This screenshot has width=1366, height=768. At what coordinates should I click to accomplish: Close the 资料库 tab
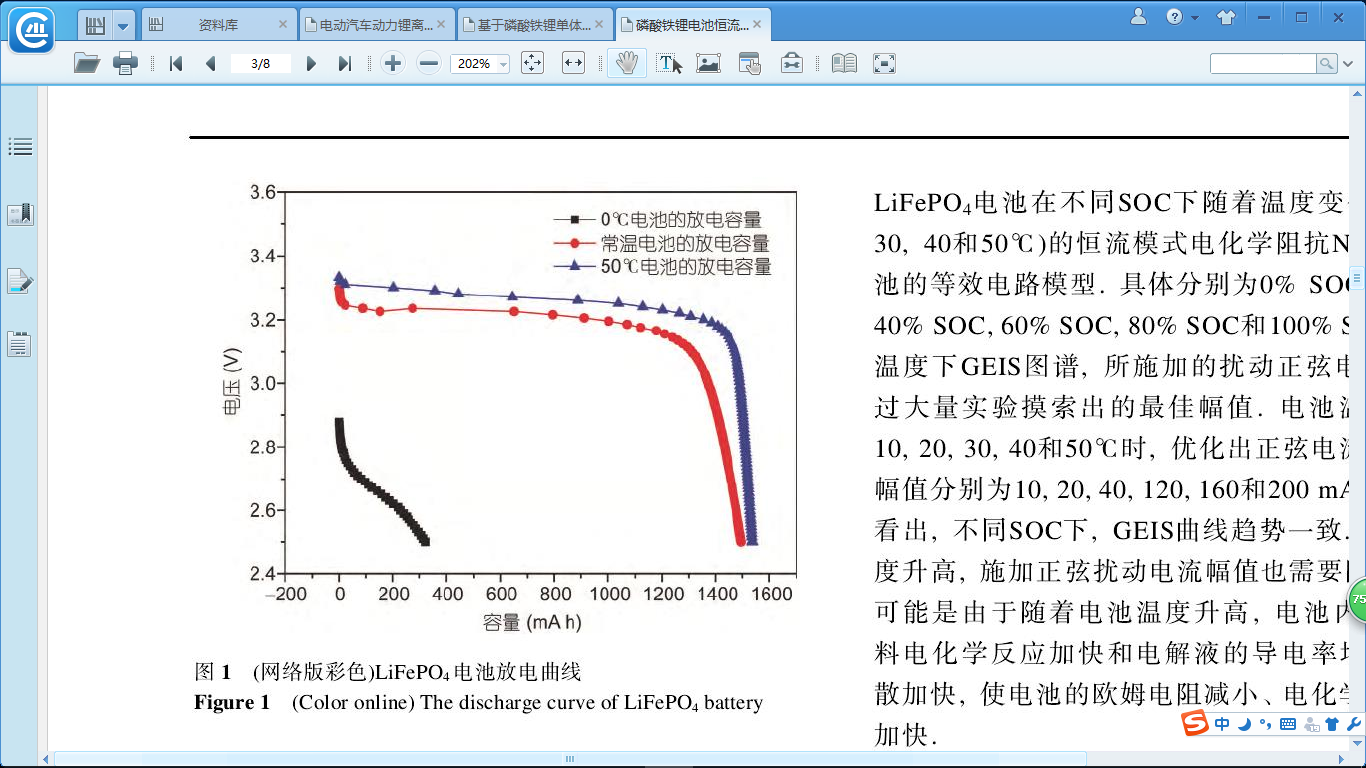point(282,25)
